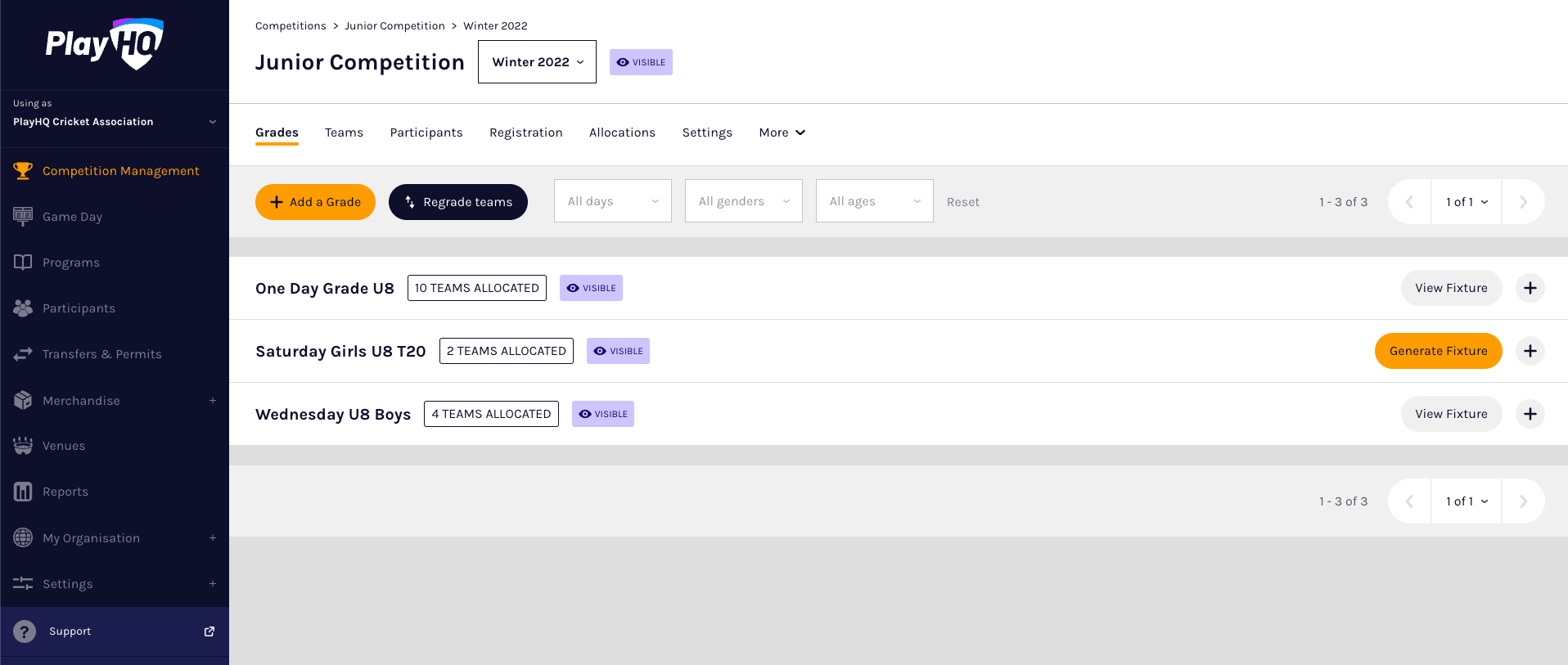The height and width of the screenshot is (665, 1568).
Task: Open Reports chart icon
Action: [x=23, y=492]
